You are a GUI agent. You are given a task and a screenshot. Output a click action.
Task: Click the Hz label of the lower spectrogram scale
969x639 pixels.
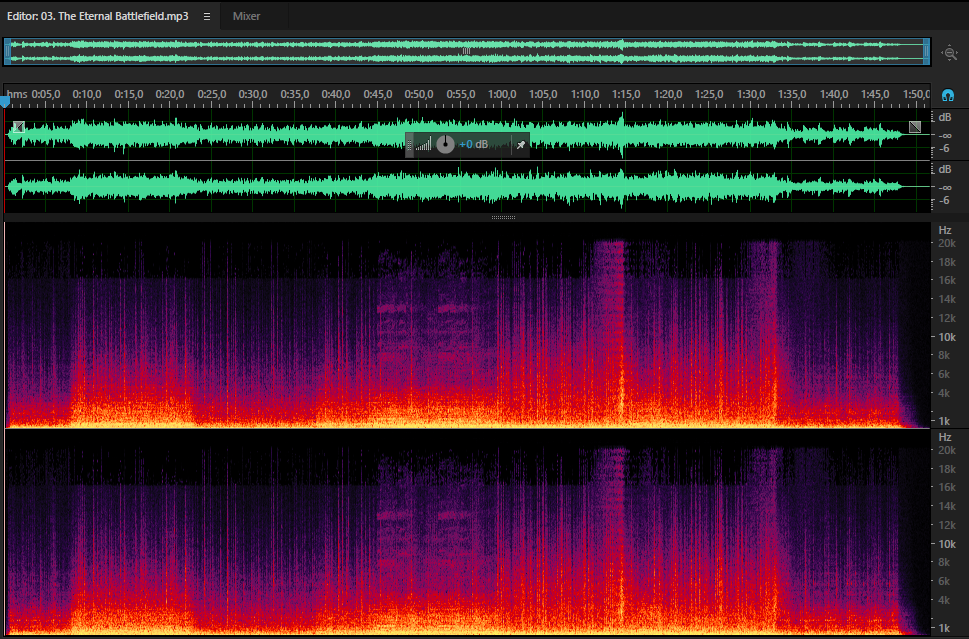pyautogui.click(x=945, y=437)
